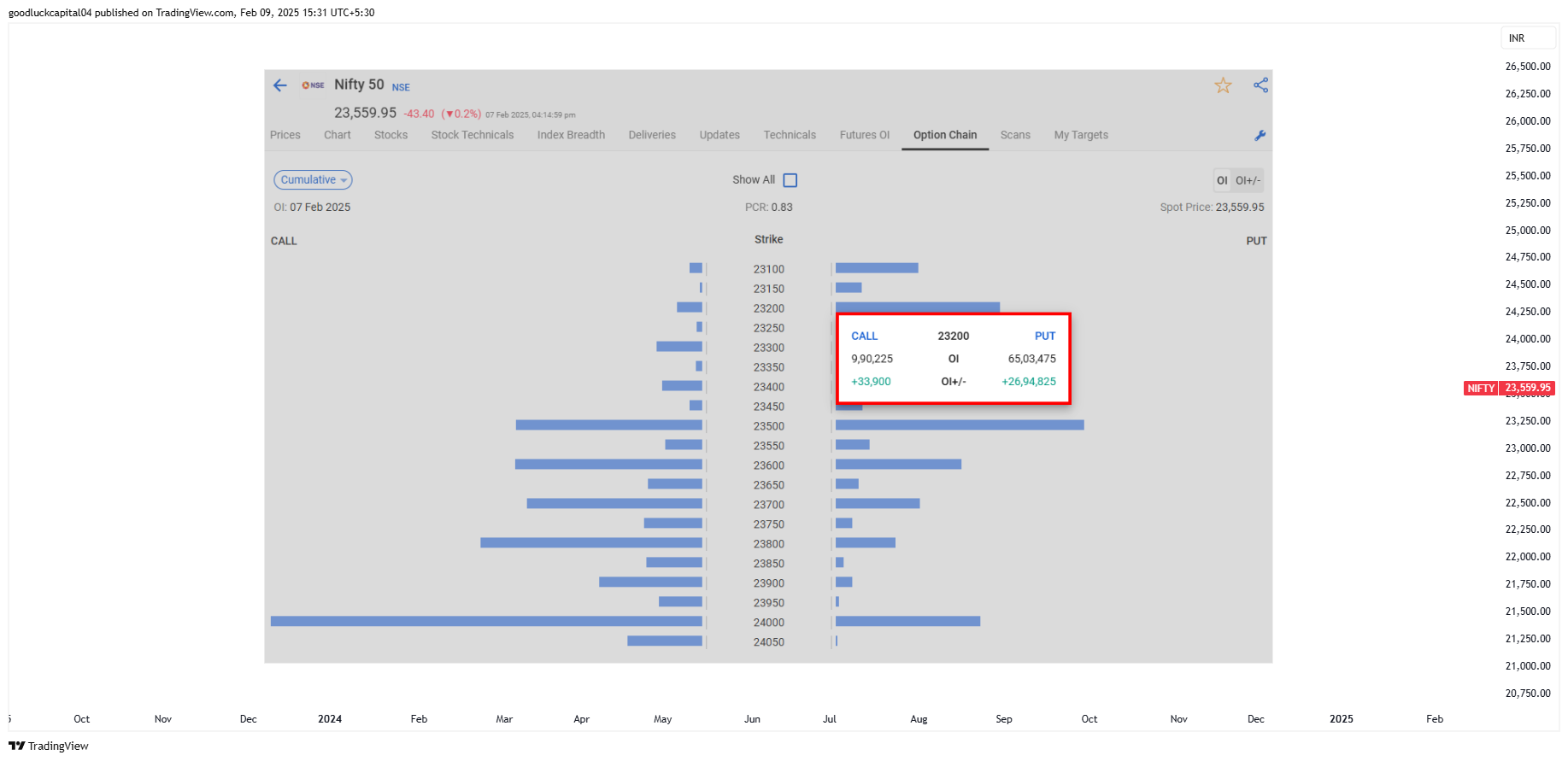Screen dimensions: 1568x761
Task: Open the Scans tab
Action: point(1015,135)
